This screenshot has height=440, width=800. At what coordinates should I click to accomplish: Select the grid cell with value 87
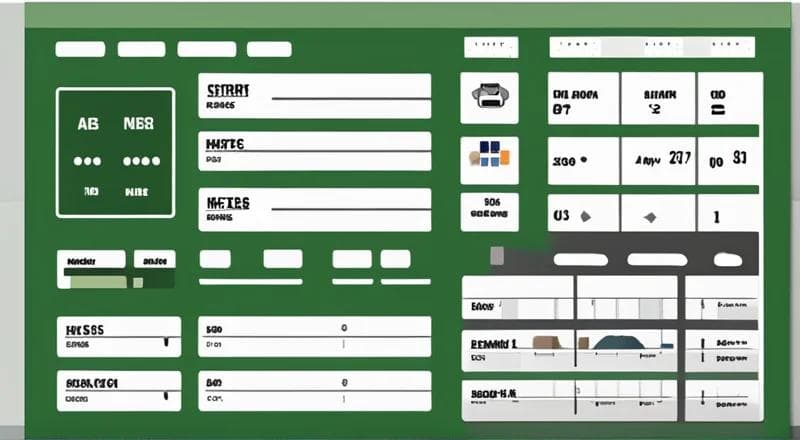pos(583,98)
